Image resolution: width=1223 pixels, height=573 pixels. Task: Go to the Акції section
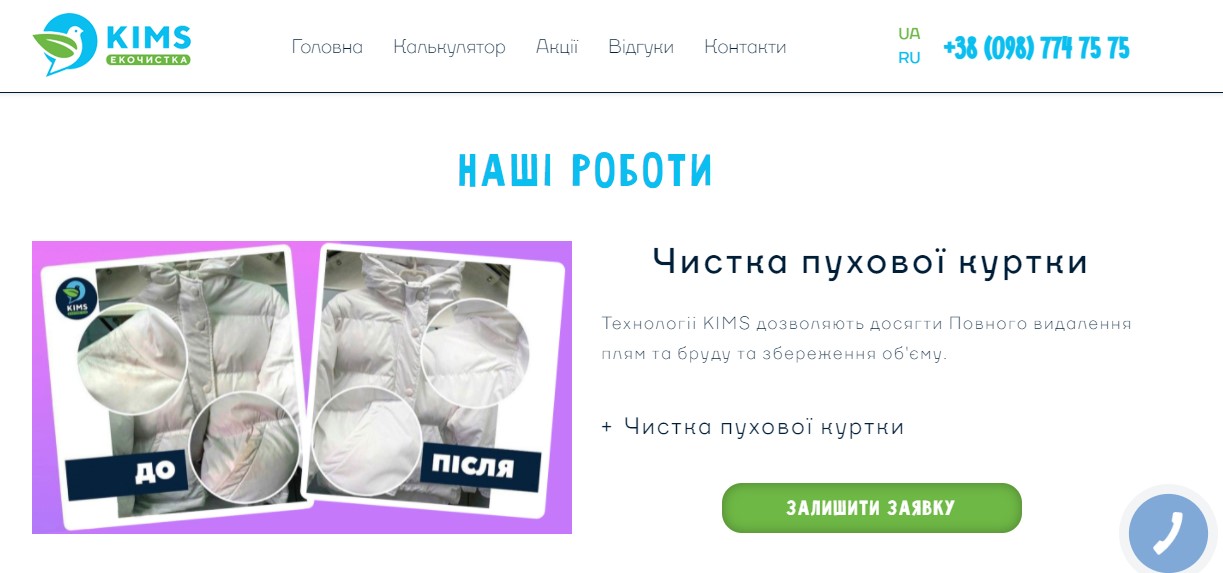[557, 47]
